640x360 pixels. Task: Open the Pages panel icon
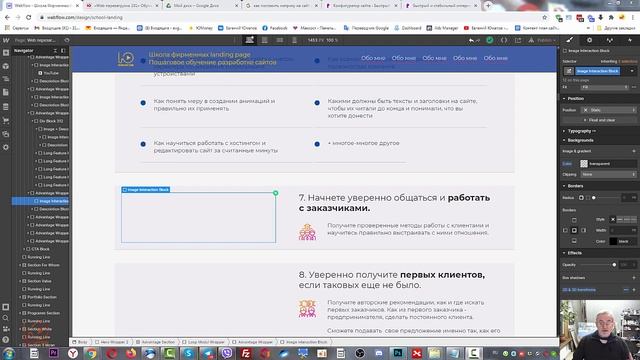coord(6,92)
